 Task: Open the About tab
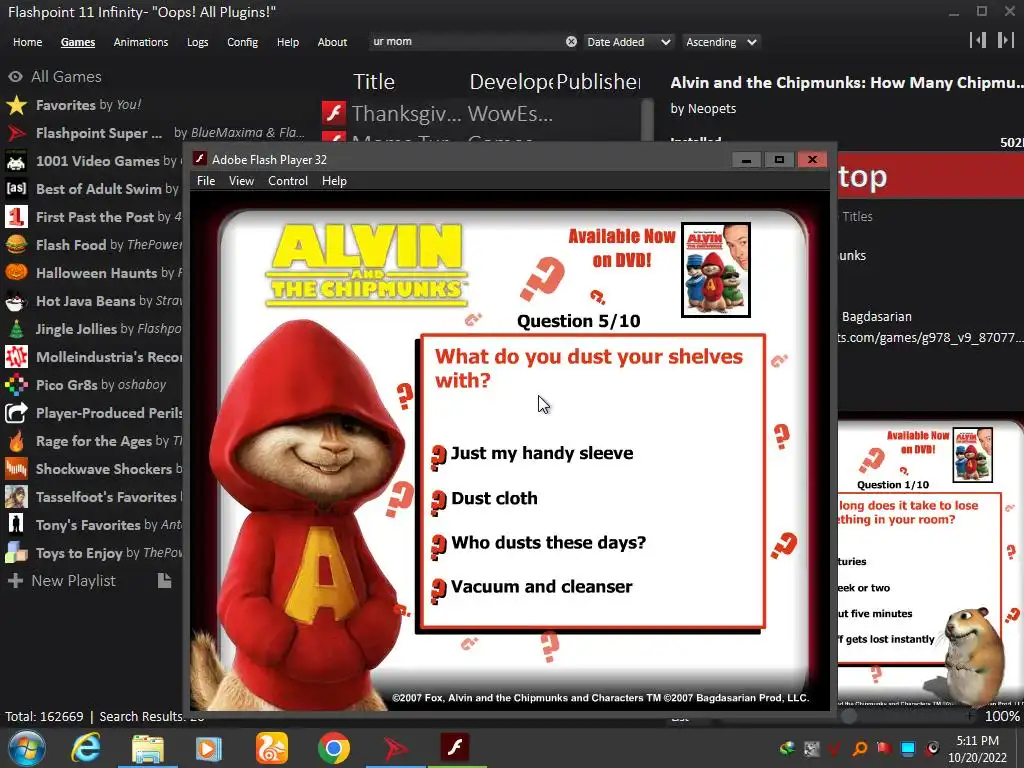[x=332, y=42]
